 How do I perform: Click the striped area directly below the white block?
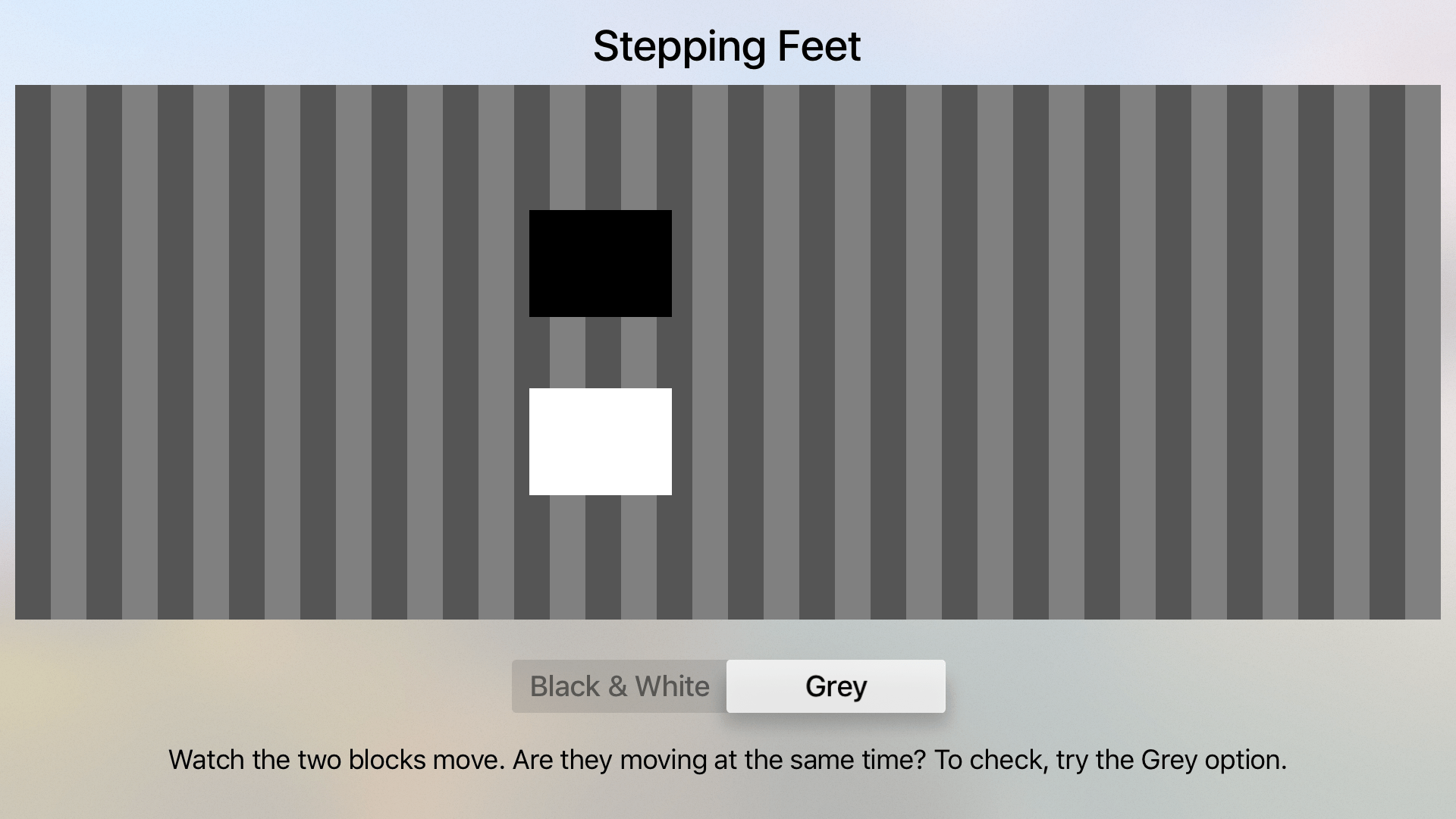click(601, 557)
